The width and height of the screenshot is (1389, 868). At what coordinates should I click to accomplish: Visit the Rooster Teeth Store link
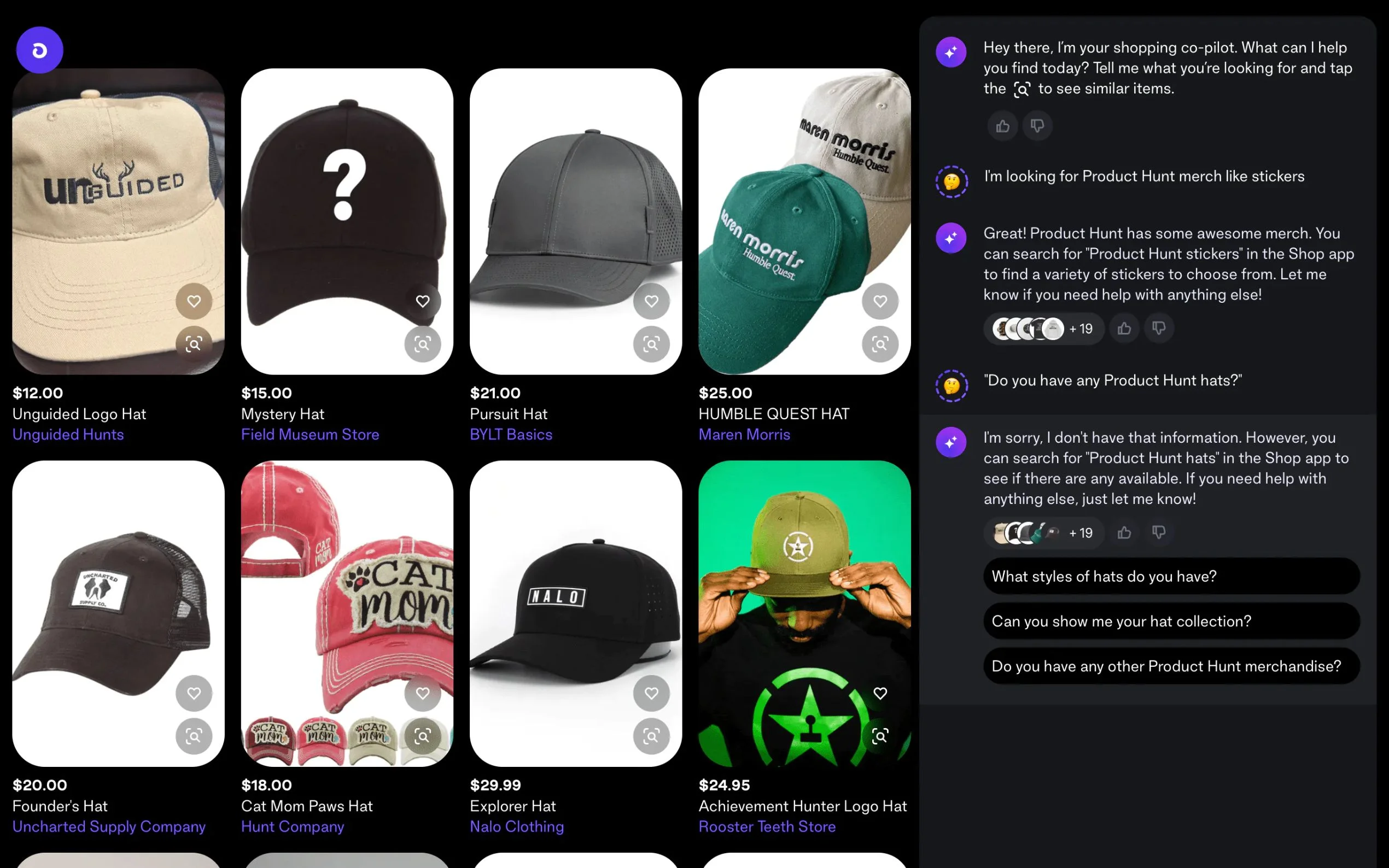click(x=767, y=826)
